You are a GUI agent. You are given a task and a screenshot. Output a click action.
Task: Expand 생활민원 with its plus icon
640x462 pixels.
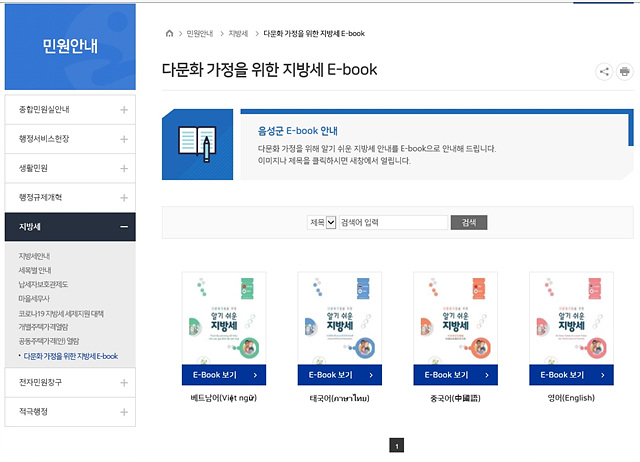[x=124, y=169]
